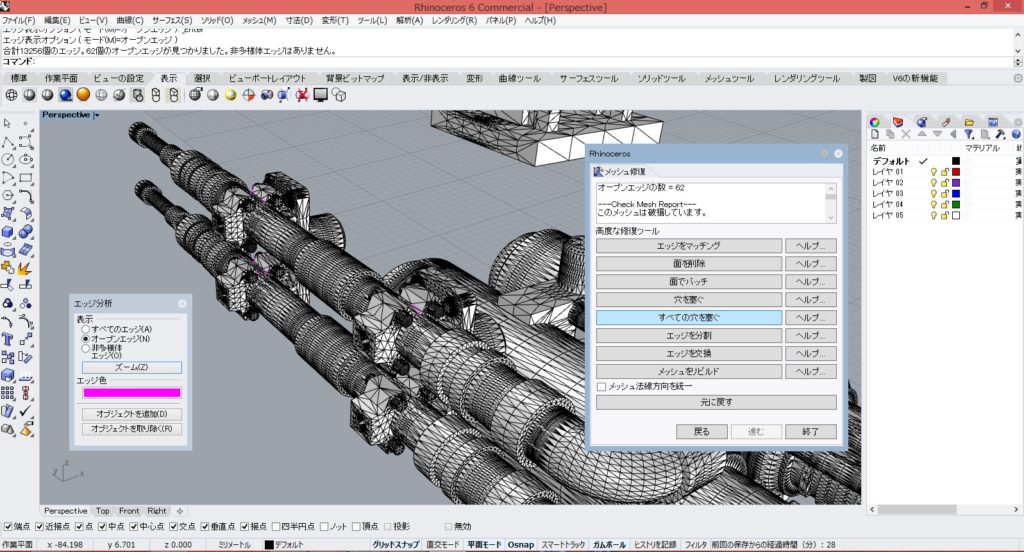
Task: Click layer panel horizontal scrollbar
Action: point(917,510)
